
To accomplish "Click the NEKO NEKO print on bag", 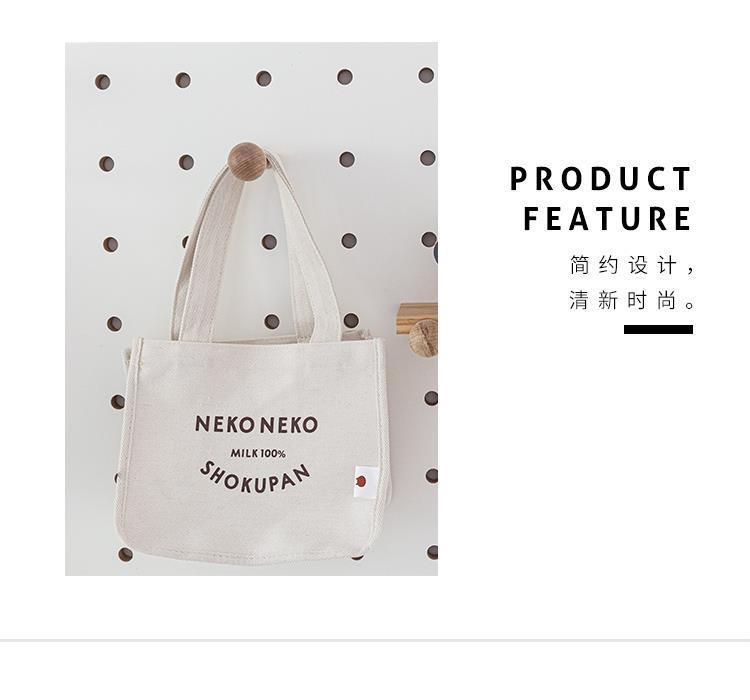I will 256,424.
